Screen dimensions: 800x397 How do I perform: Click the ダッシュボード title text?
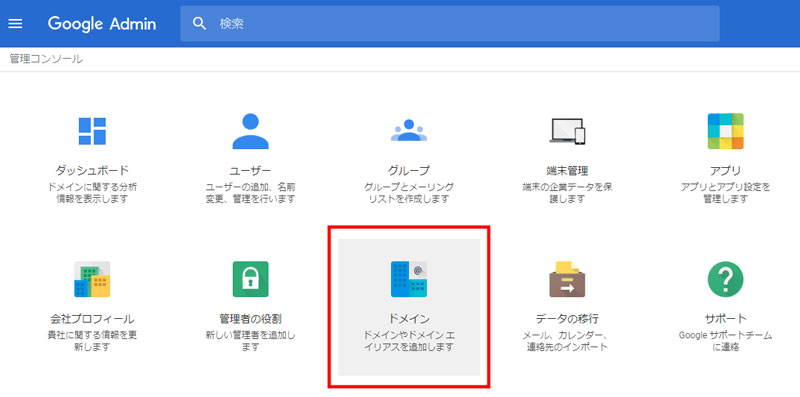tap(92, 170)
